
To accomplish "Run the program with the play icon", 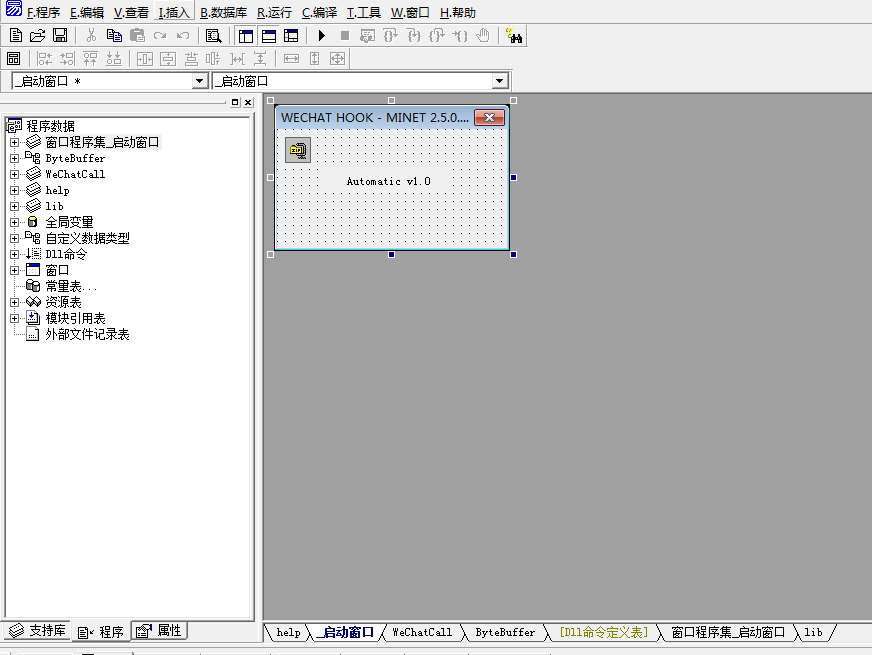I will point(321,36).
